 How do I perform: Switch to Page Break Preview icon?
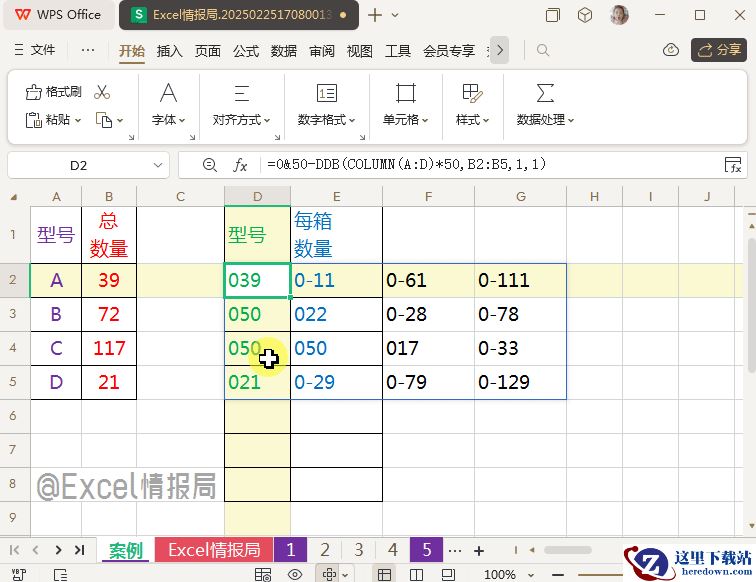pos(416,574)
